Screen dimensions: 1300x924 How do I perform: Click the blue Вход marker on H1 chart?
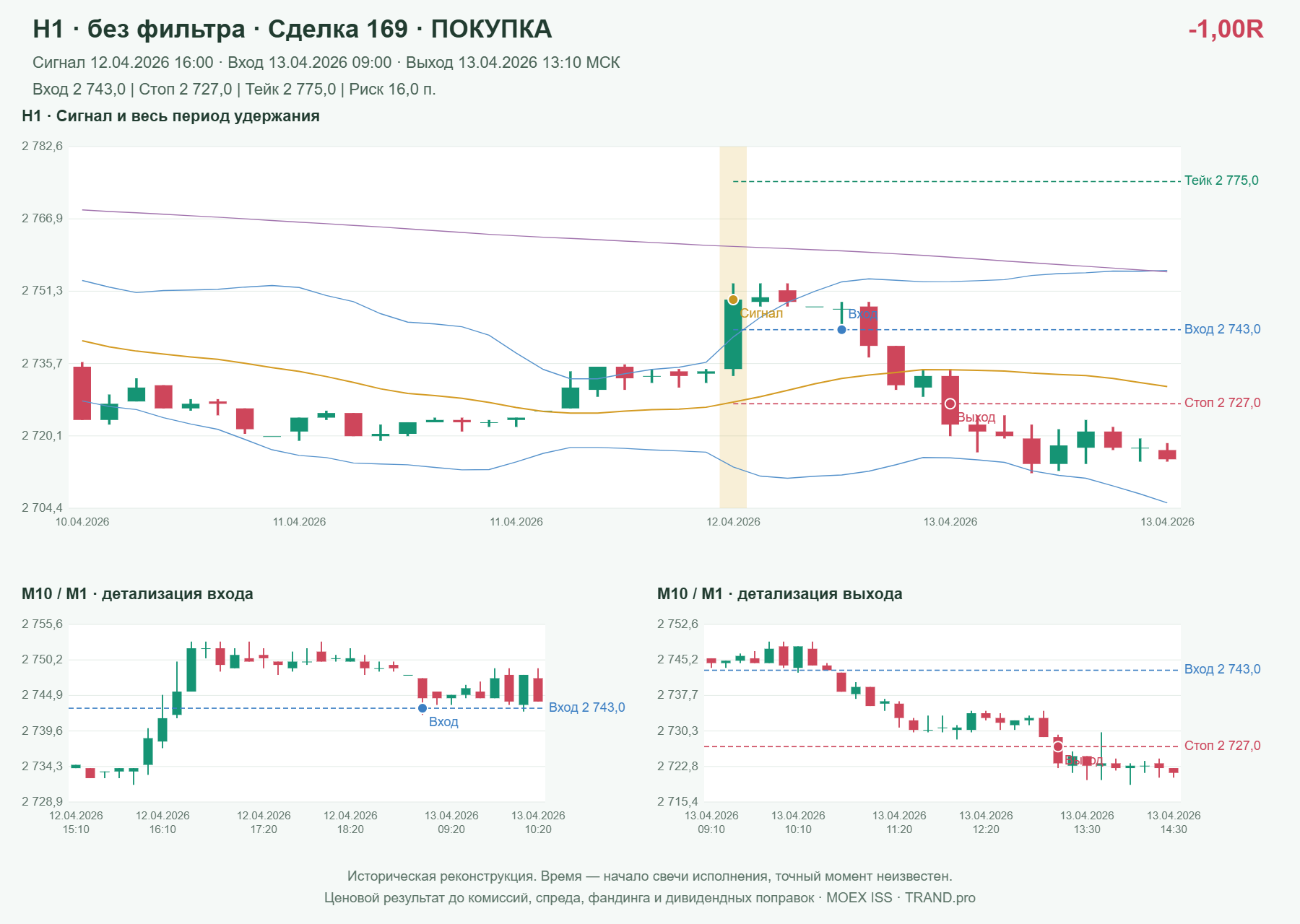pyautogui.click(x=841, y=330)
